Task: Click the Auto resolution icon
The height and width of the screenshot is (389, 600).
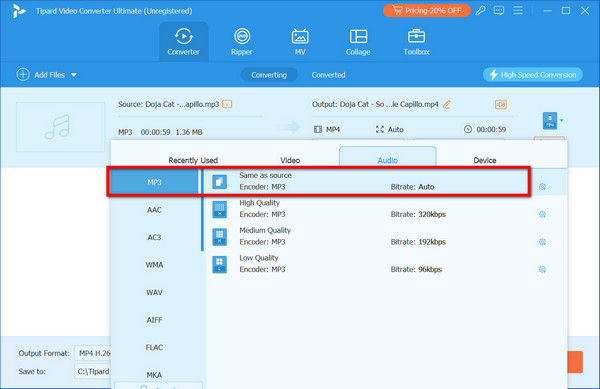Action: click(x=380, y=130)
